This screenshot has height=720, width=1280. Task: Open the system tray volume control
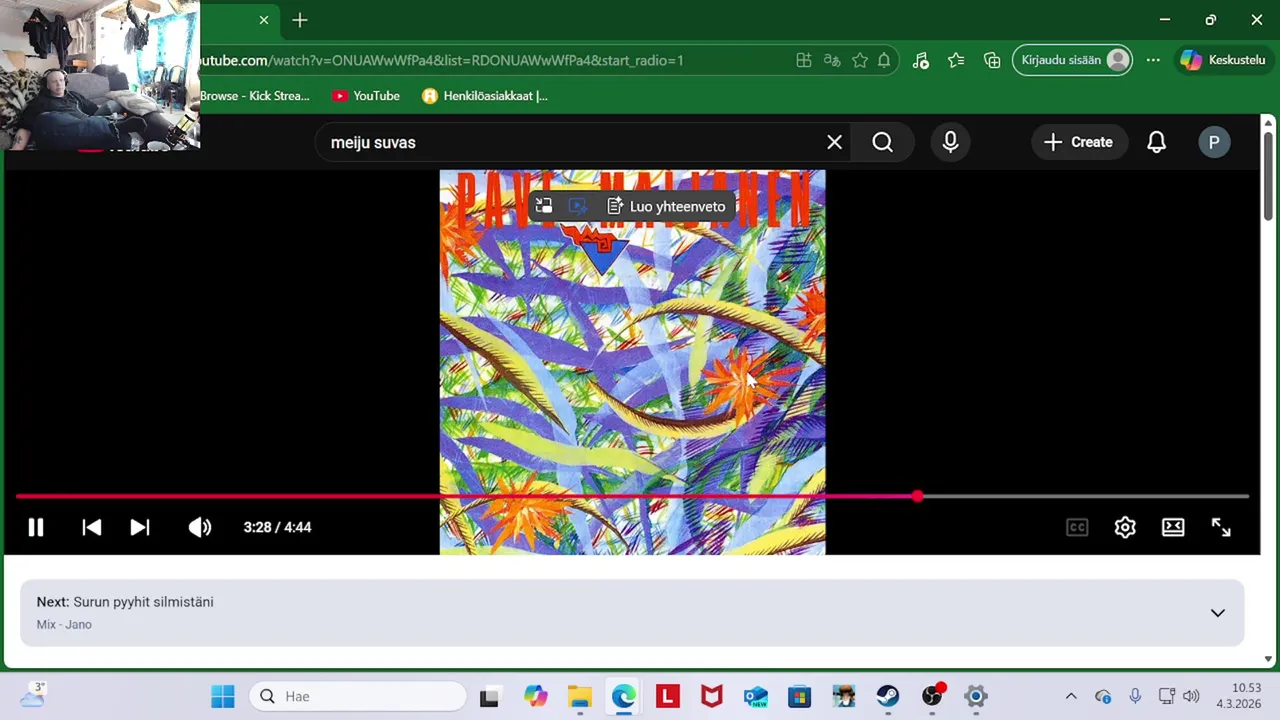1190,696
